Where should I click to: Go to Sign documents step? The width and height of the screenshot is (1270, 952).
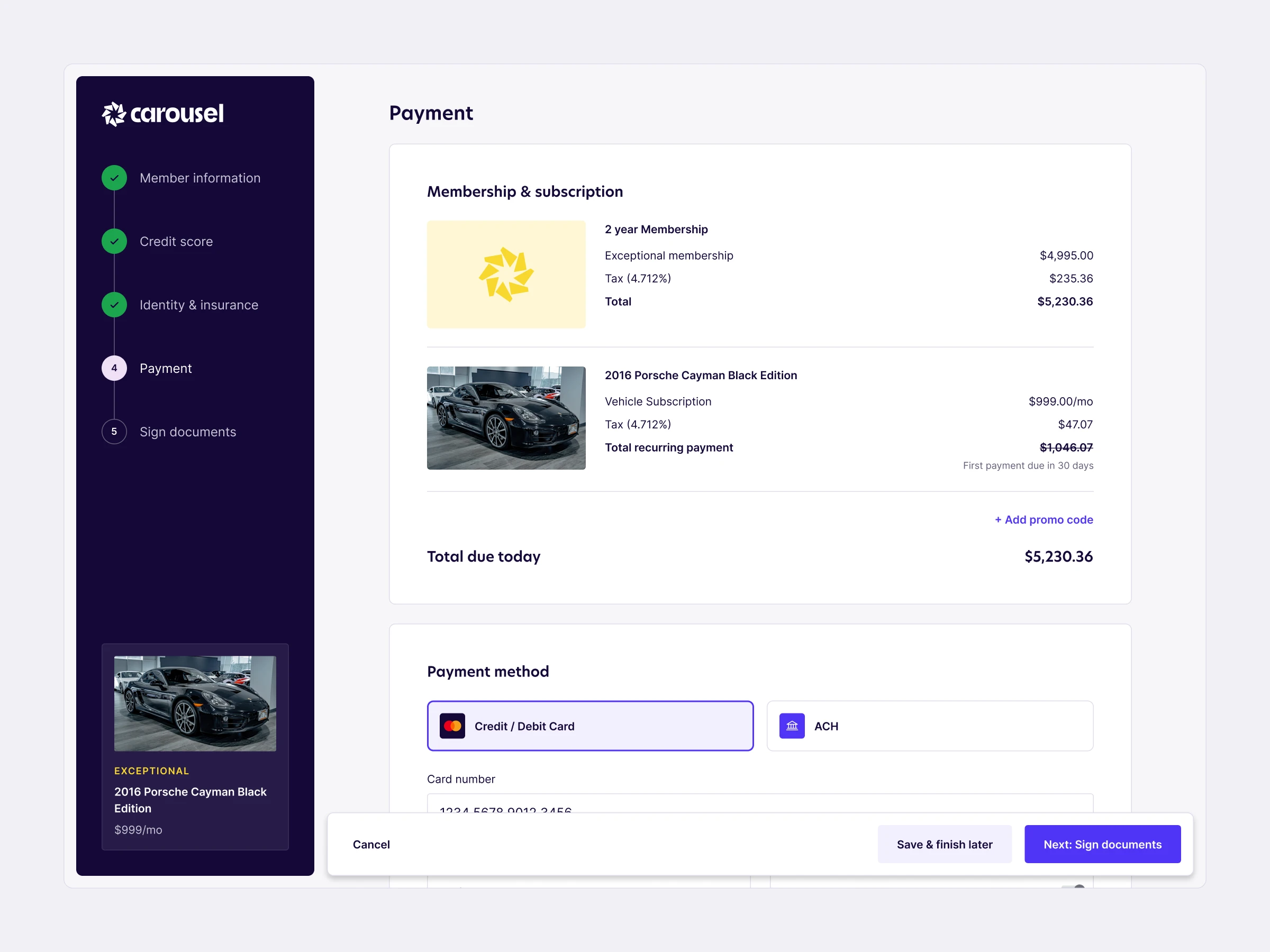click(x=188, y=432)
